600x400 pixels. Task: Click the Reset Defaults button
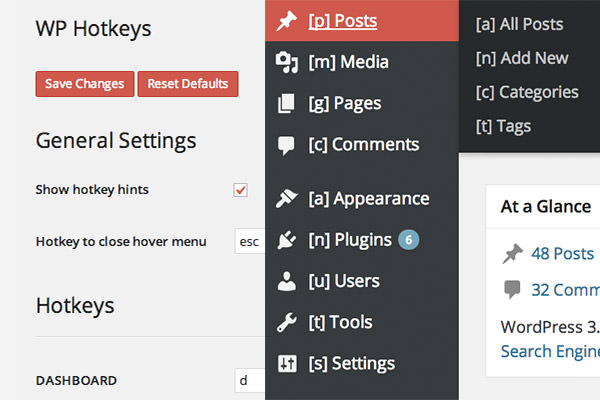coord(188,84)
